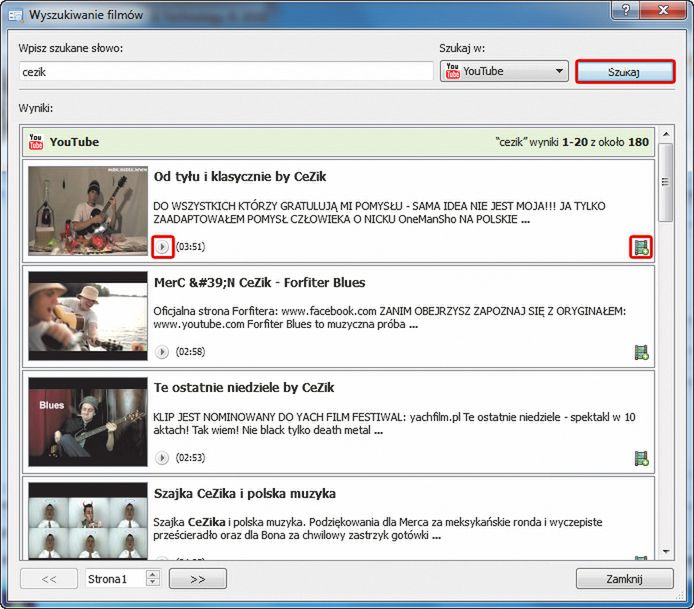This screenshot has width=694, height=609.
Task: Click the window title bar application icon
Action: [15, 15]
